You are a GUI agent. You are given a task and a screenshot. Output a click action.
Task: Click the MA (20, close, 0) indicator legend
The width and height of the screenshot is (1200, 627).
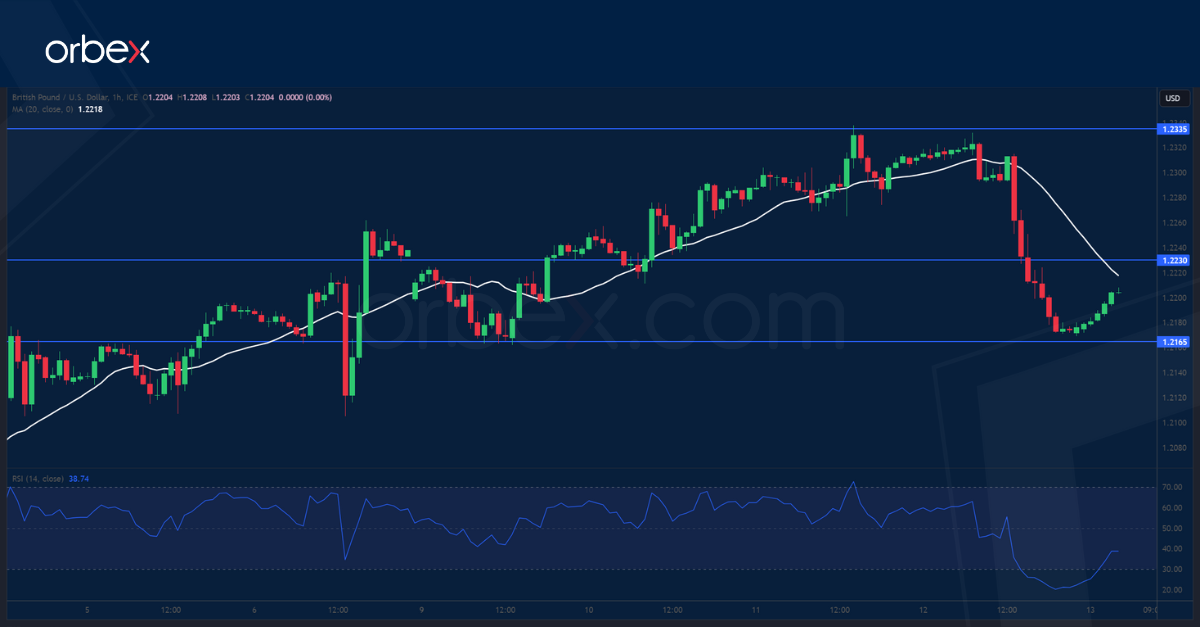43,108
